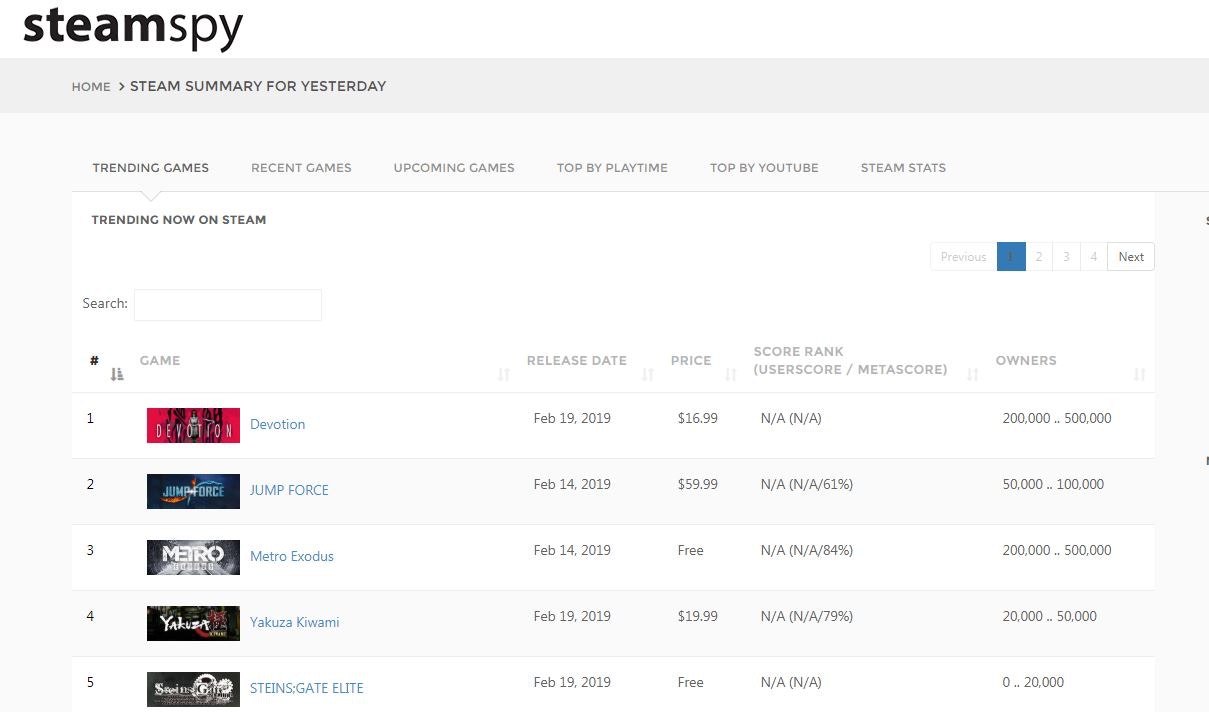1209x712 pixels.
Task: Switch to the Top by Playtime tab
Action: point(612,168)
